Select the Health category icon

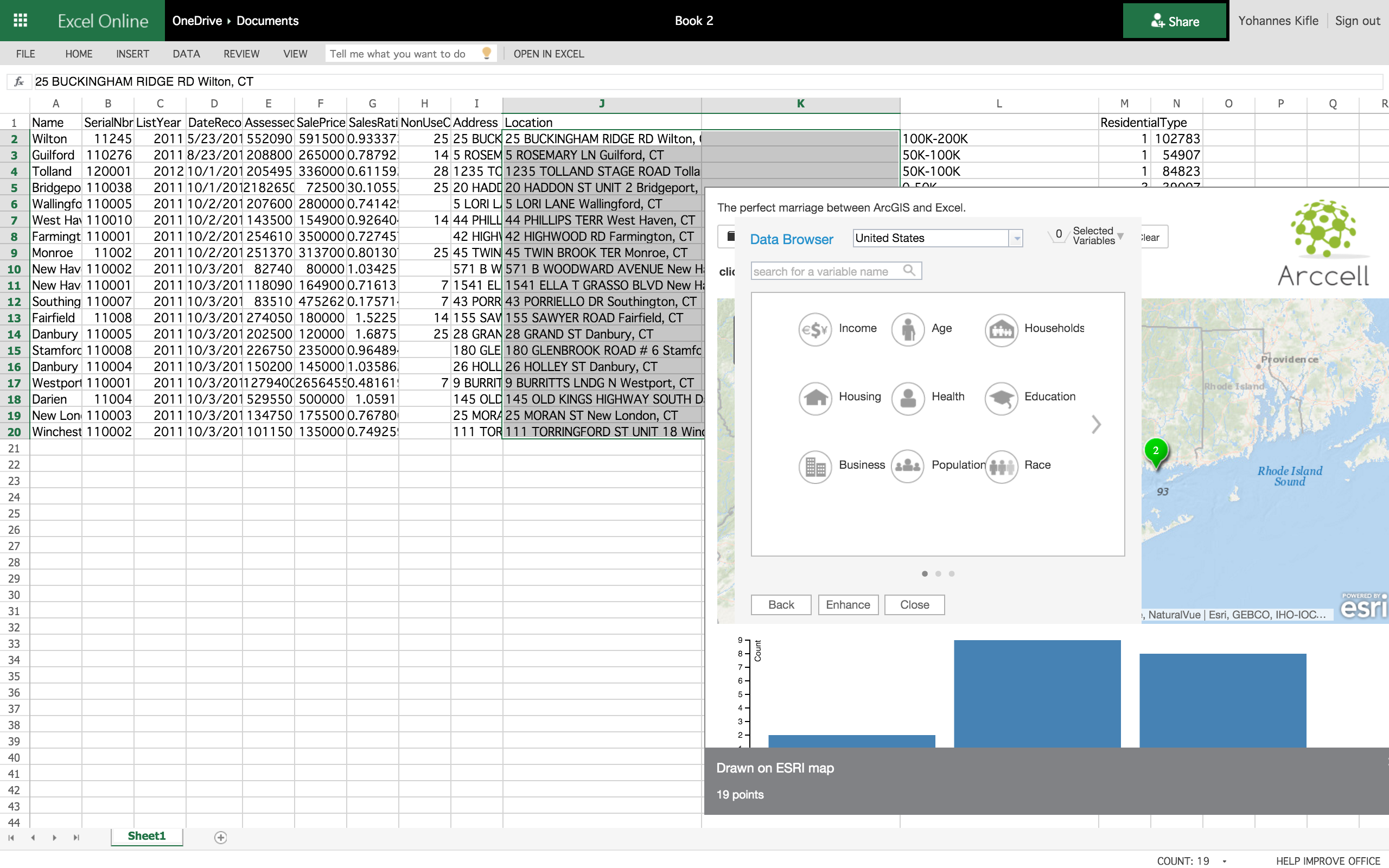coord(907,398)
